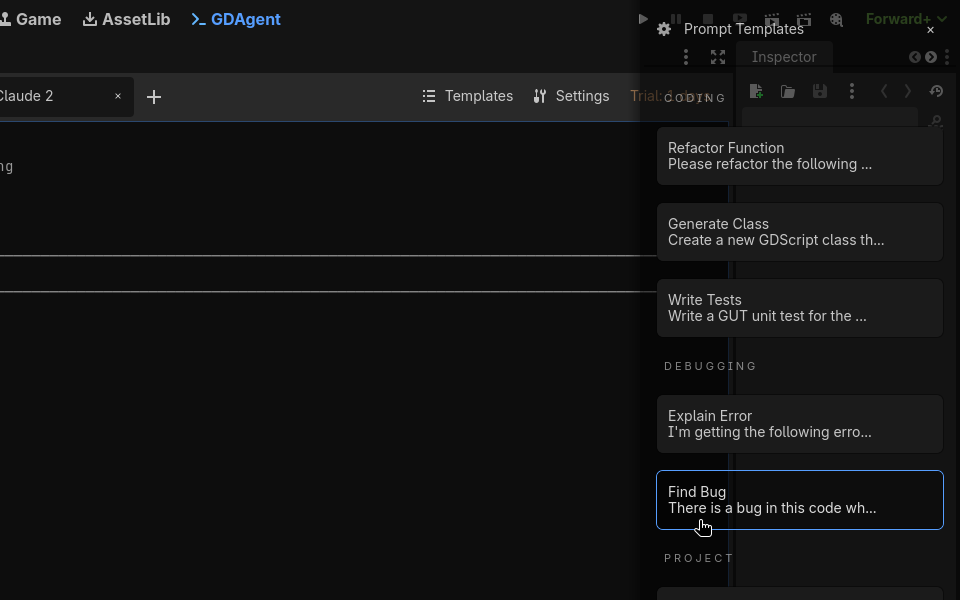Click the Inspector load resource folder icon
Screen dimensions: 960x600
[x=788, y=91]
